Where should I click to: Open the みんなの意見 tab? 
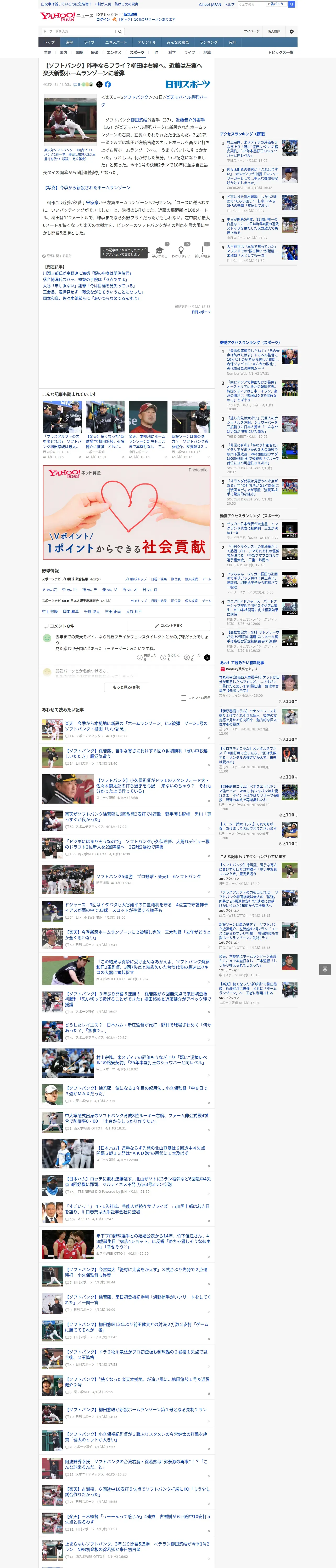click(x=178, y=43)
